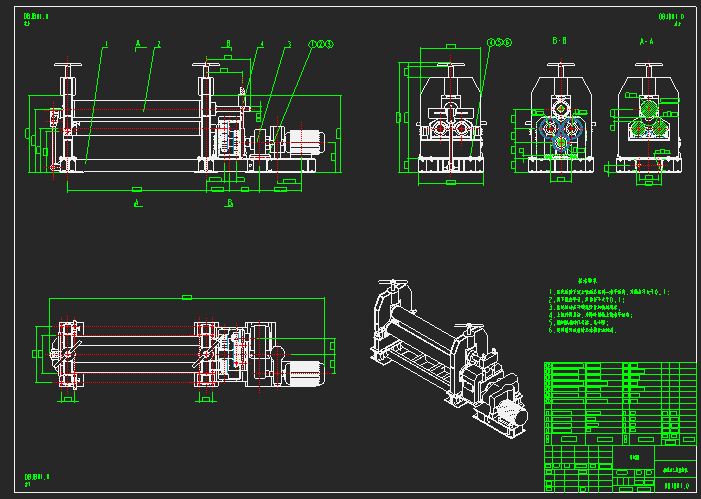Select circled balloon group above the front view
Image resolution: width=701 pixels, height=499 pixels.
click(x=321, y=44)
